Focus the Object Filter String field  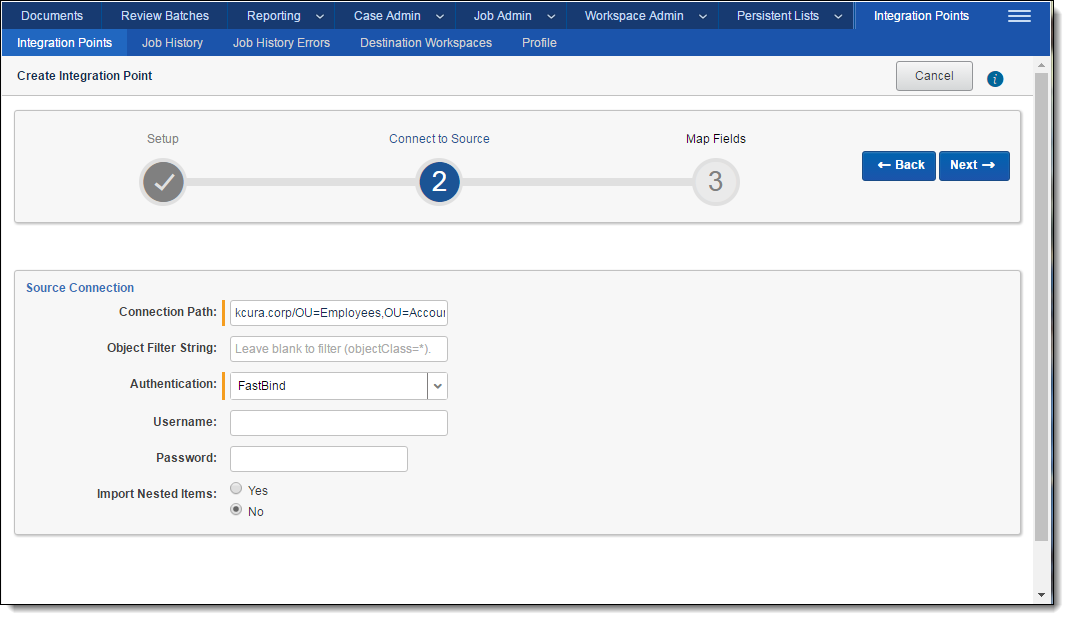click(338, 349)
